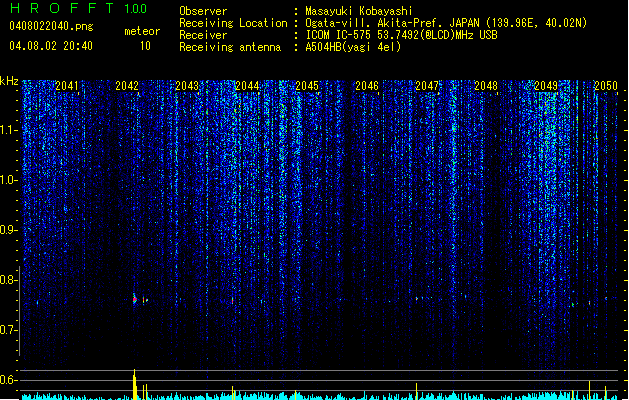Click the tallest yellow intensity spike near 2042
The height and width of the screenshot is (400, 629).
pos(135,384)
